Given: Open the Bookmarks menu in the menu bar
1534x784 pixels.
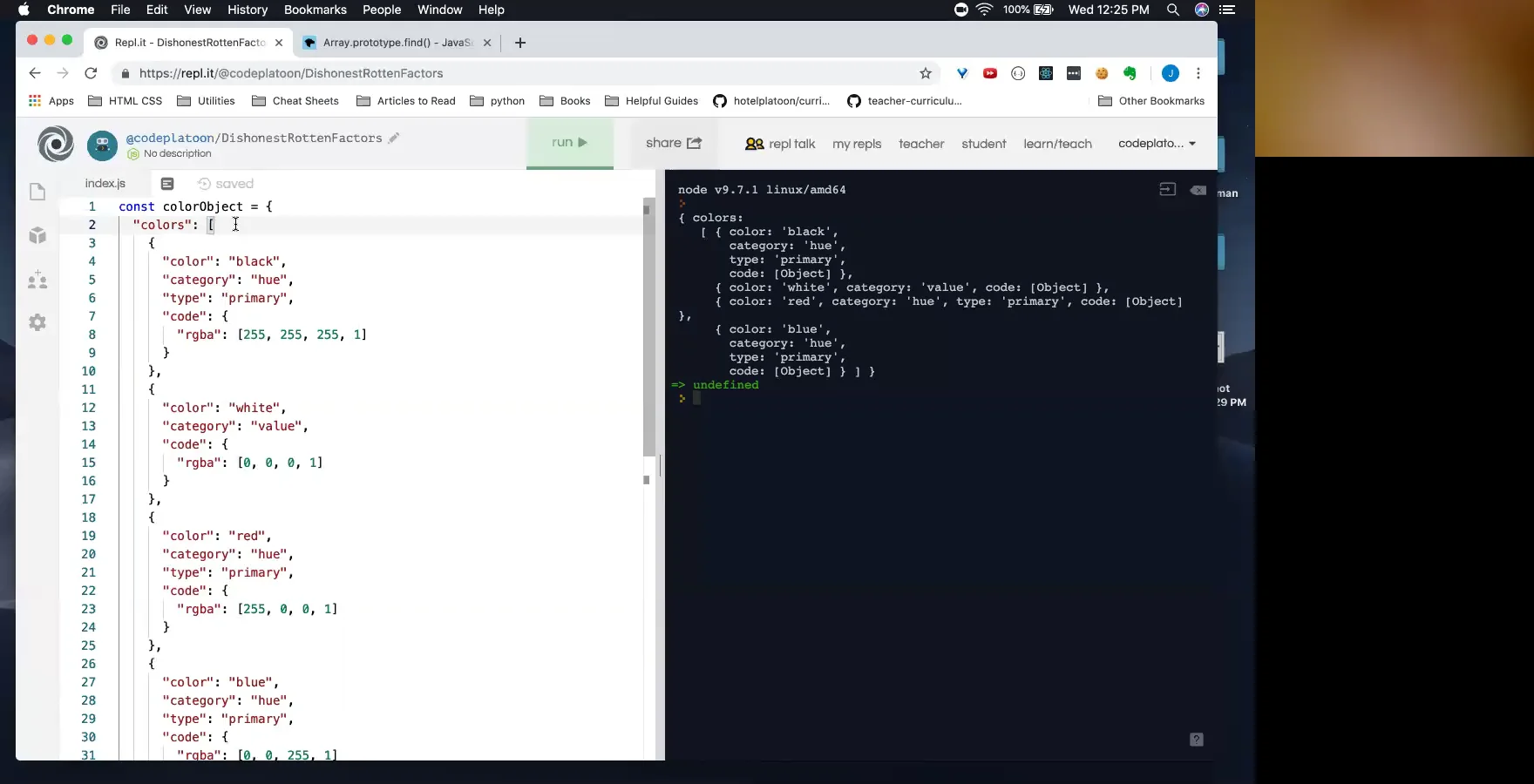Looking at the screenshot, I should pyautogui.click(x=315, y=10).
